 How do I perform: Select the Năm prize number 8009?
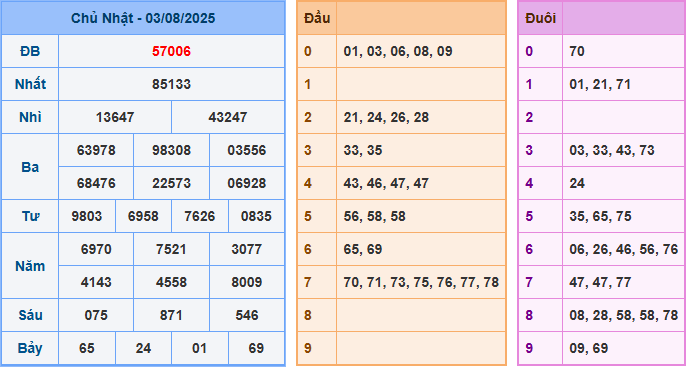pos(247,282)
